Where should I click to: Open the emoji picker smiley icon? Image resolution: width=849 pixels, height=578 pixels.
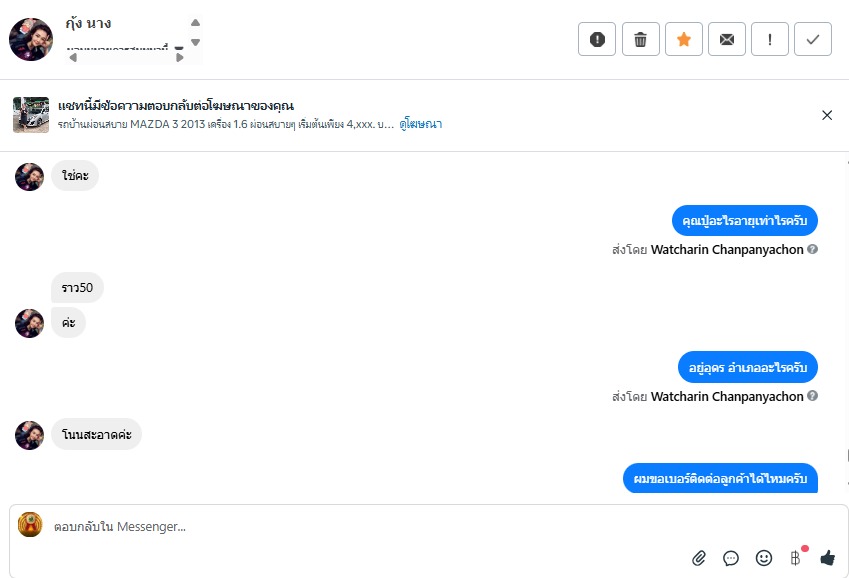(x=763, y=557)
